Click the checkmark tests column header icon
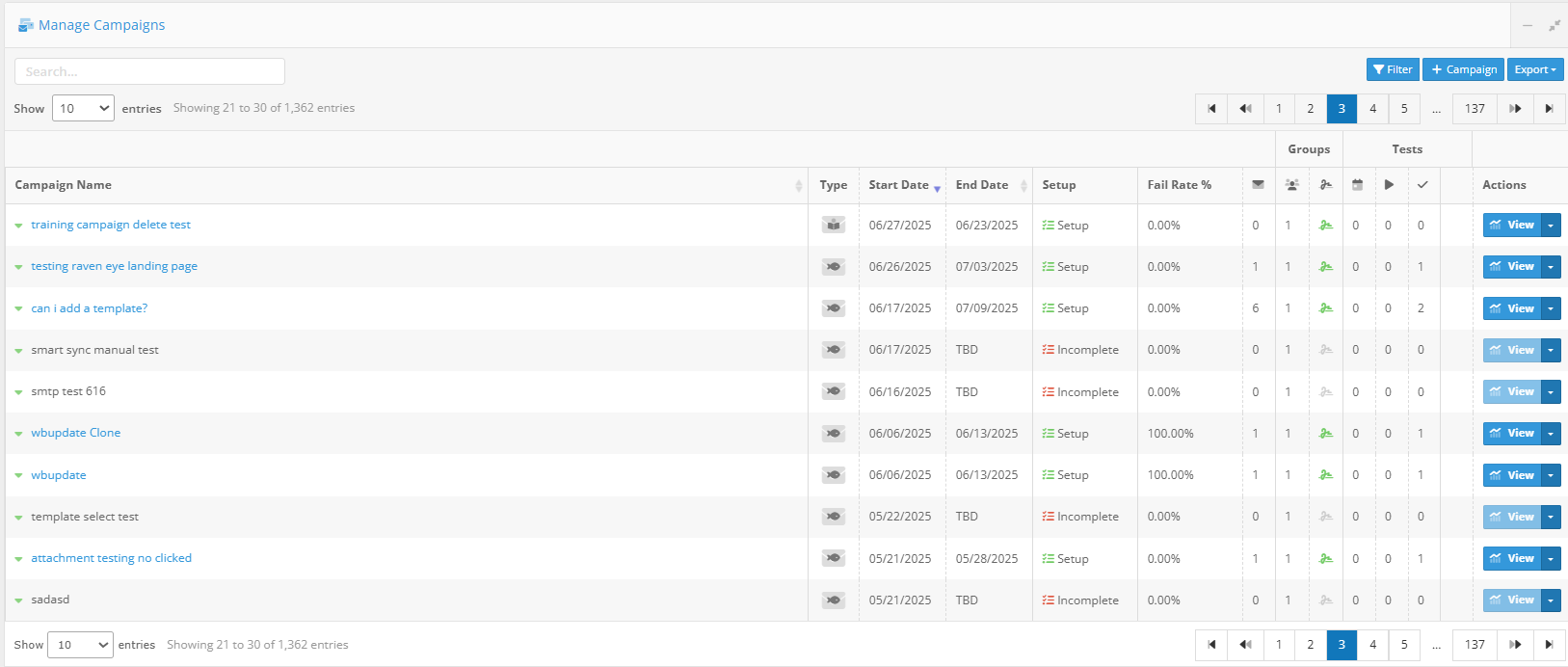 click(x=1422, y=185)
